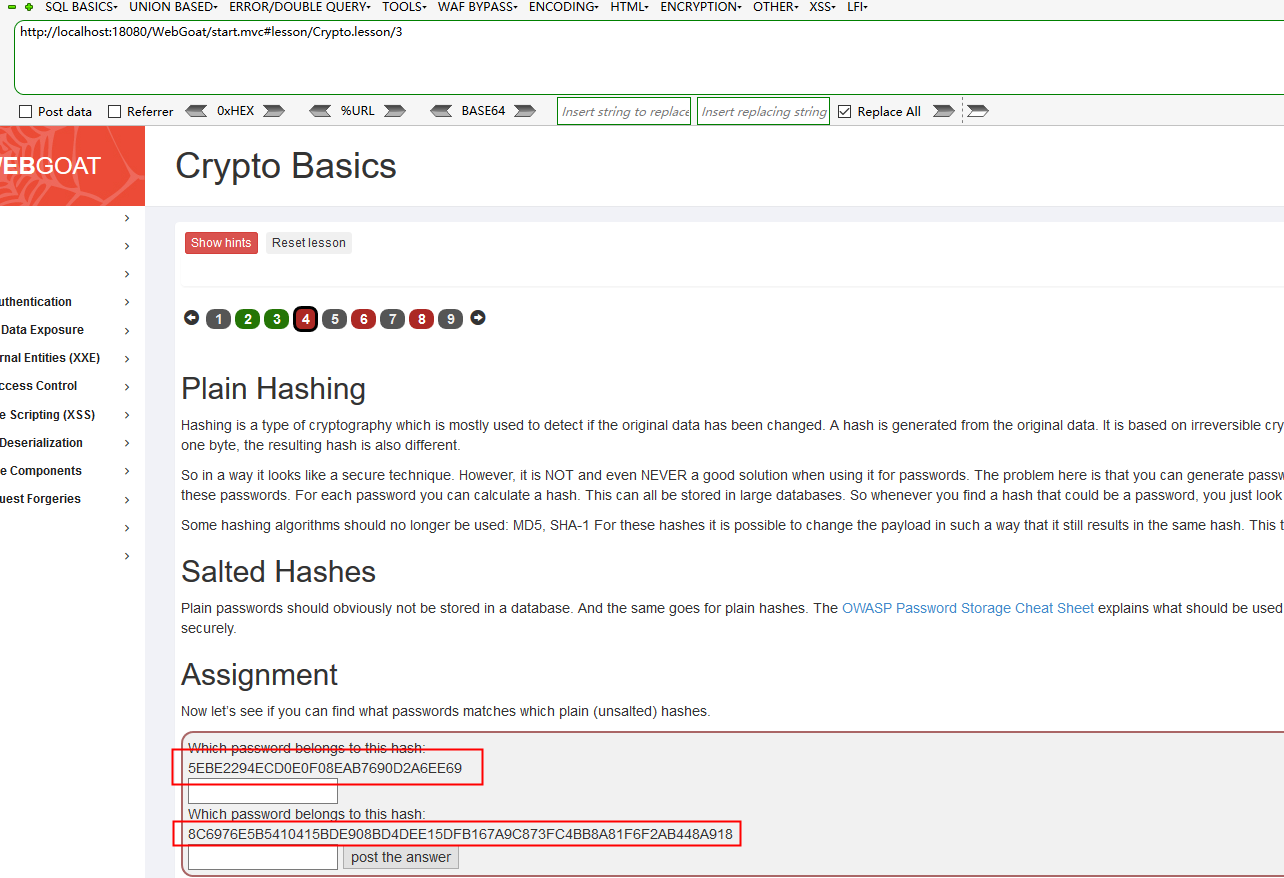Open lesson page 8
Screen dimensions: 1284x878
coord(422,319)
